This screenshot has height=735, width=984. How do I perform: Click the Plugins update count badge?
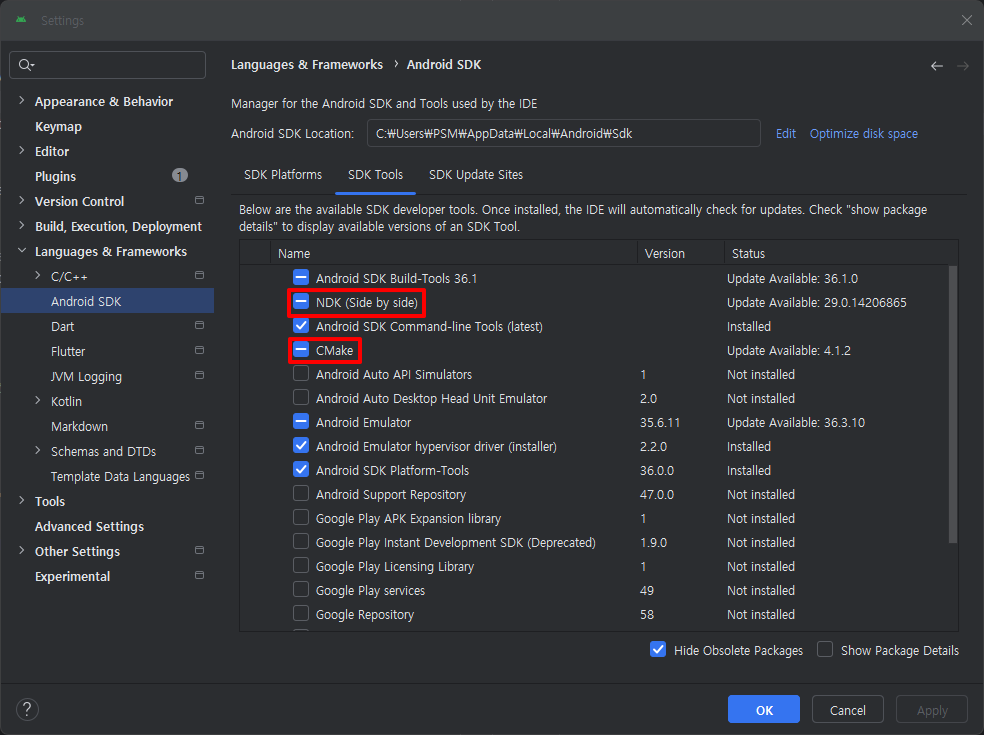coord(179,176)
